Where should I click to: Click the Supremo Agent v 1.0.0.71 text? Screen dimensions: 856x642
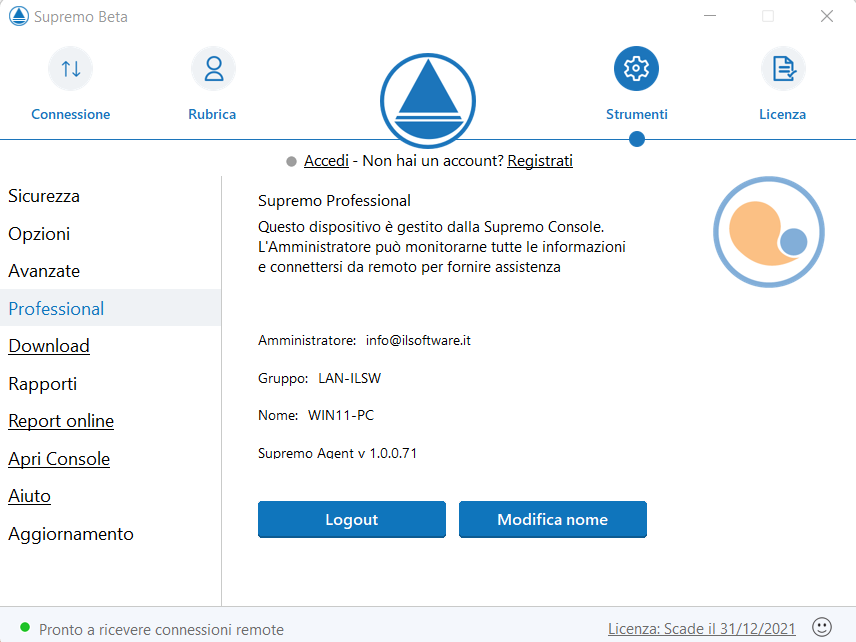(x=337, y=453)
